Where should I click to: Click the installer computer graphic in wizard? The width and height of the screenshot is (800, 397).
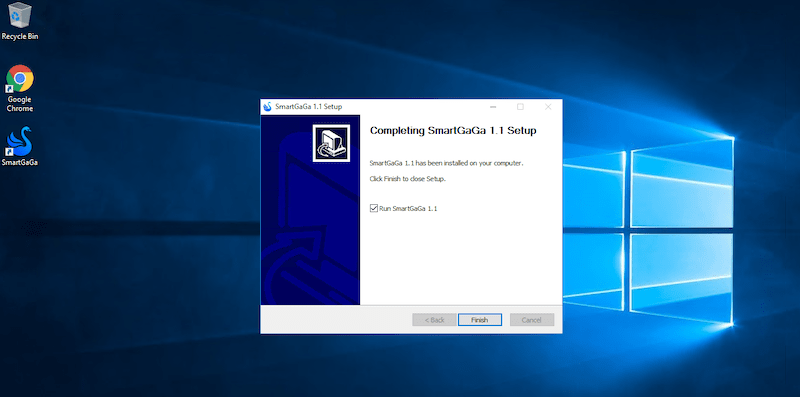click(x=332, y=143)
